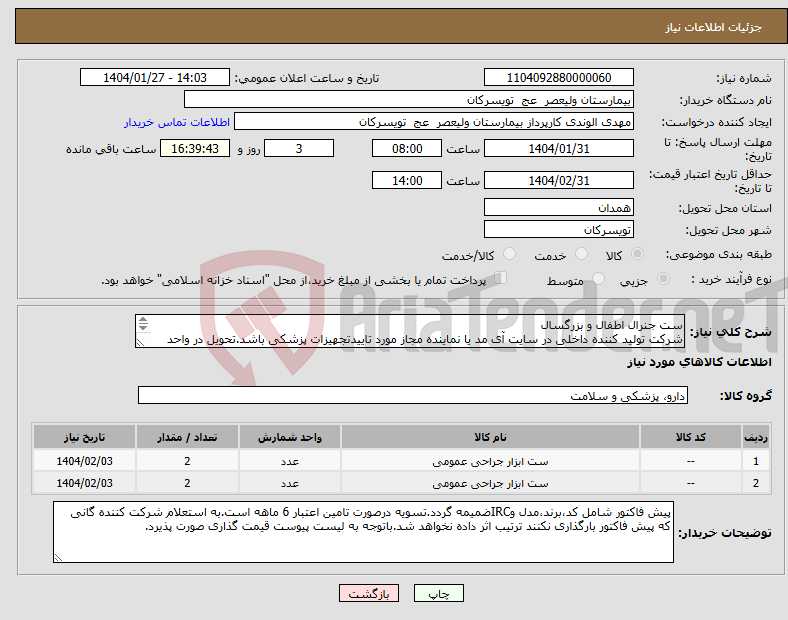788x620 pixels.
Task: Click requester field مهدی الوندی کارپرداز
Action: [x=434, y=122]
